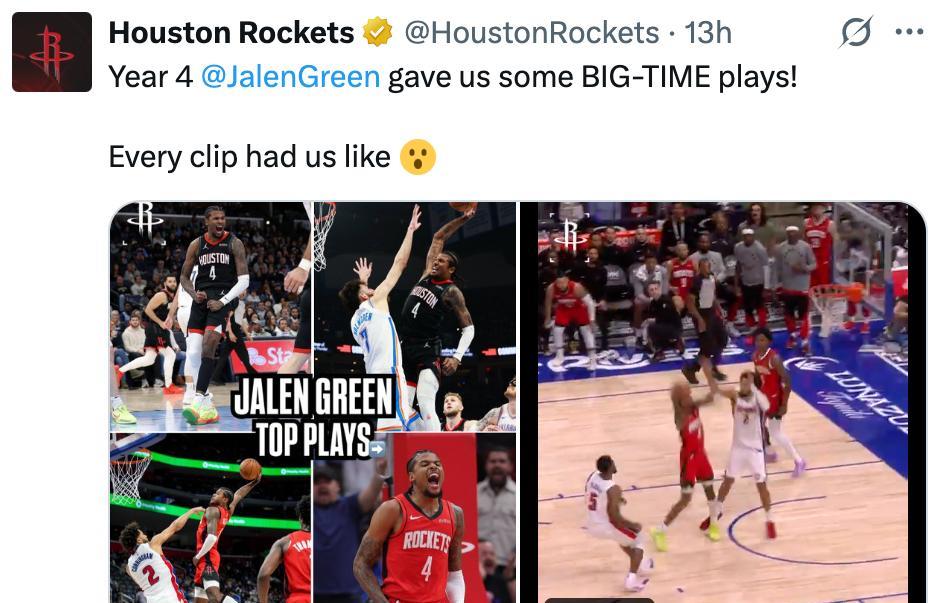Viewport: 940px width, 603px height.
Task: Open the Houston Rockets profile avatar
Action: (x=52, y=52)
